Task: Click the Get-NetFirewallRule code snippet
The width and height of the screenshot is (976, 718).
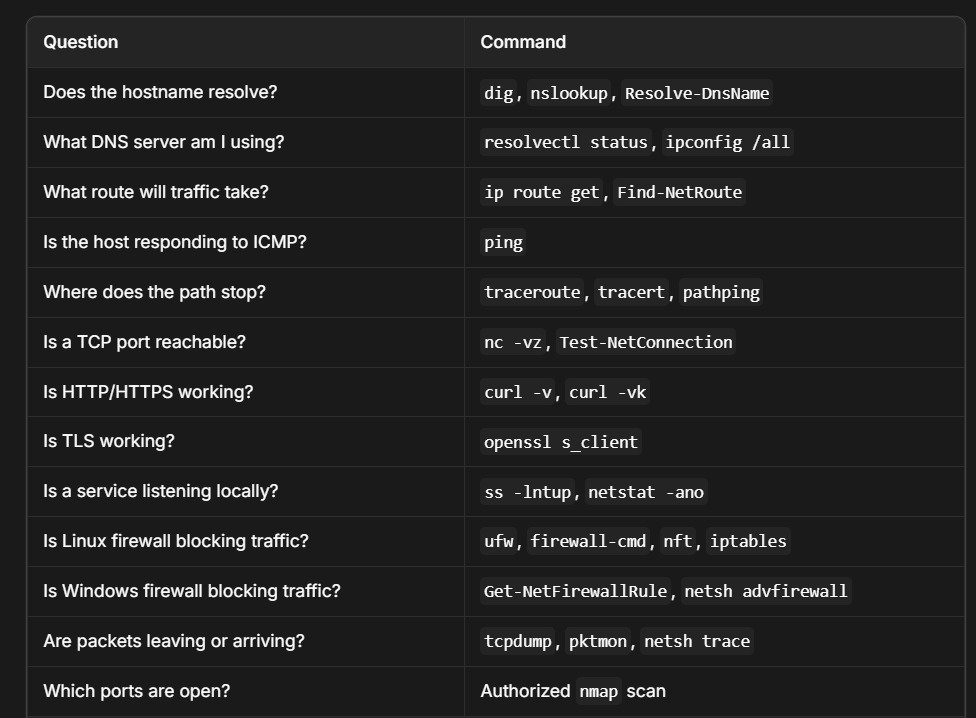Action: (x=575, y=591)
